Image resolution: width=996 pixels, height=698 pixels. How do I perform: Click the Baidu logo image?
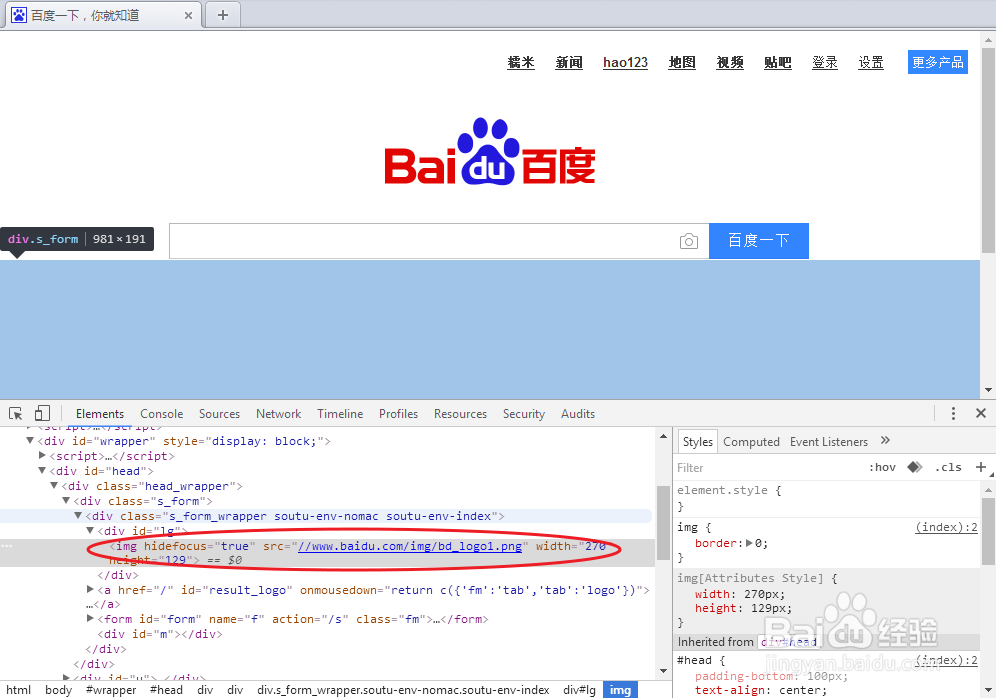point(490,152)
